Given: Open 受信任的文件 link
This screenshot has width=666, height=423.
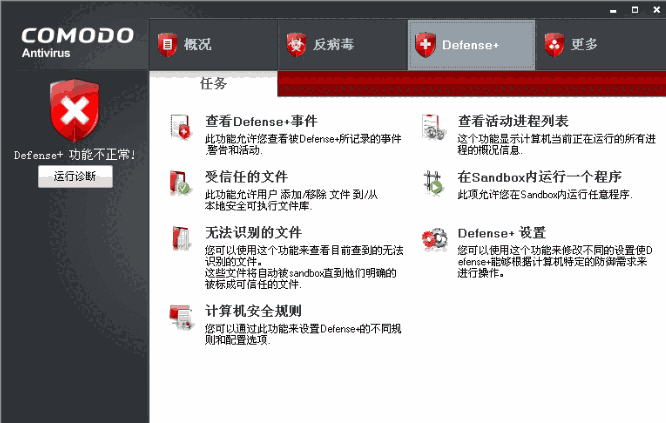Looking at the screenshot, I should [x=246, y=177].
